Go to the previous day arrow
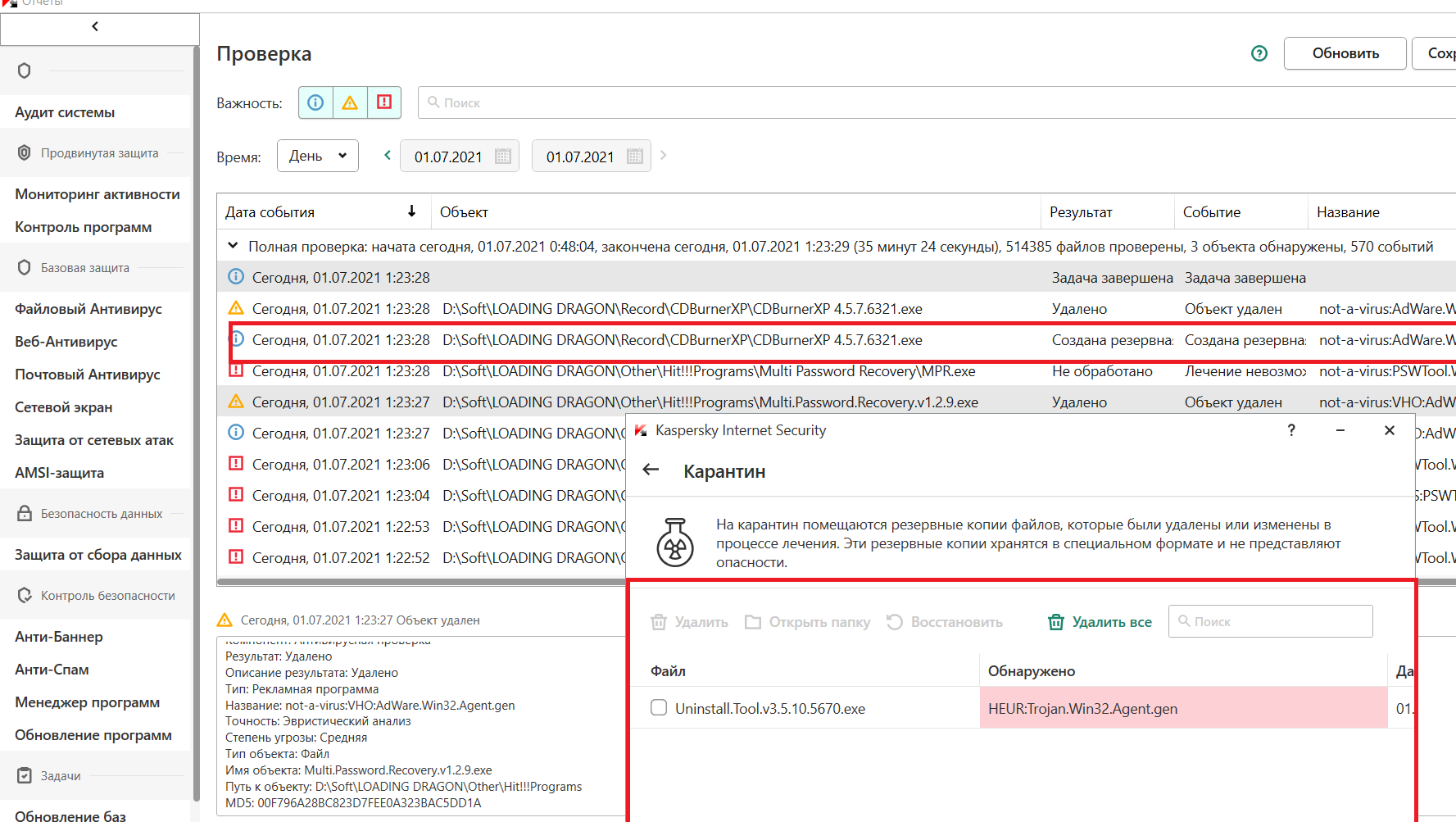This screenshot has height=822, width=1456. click(388, 155)
